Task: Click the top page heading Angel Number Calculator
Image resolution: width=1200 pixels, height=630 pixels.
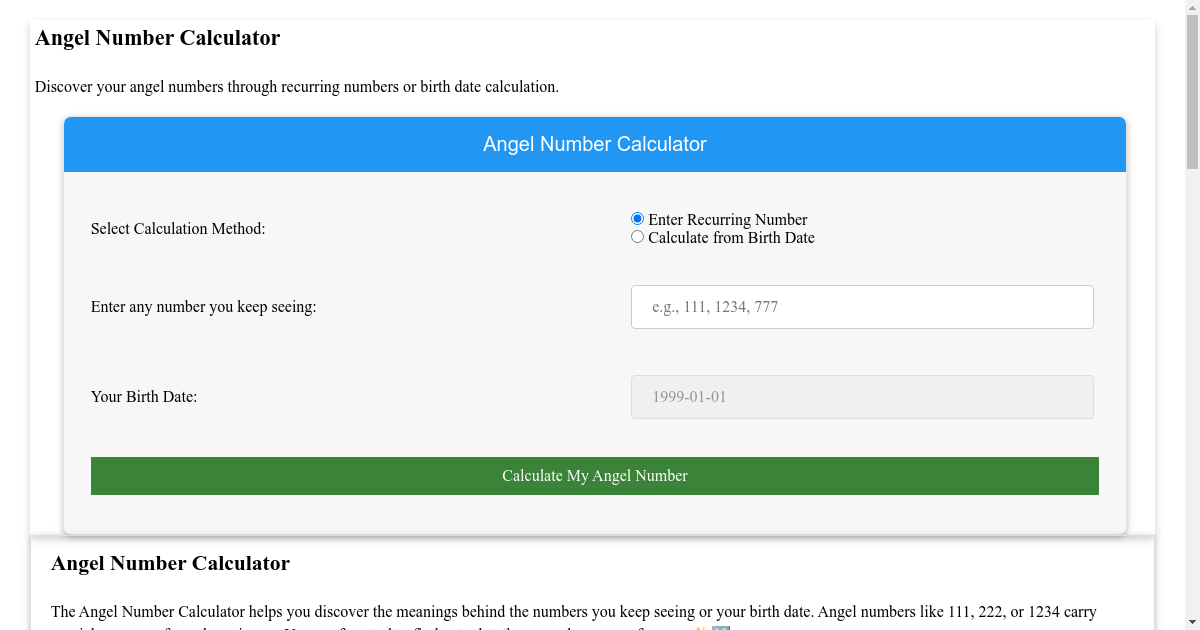Action: point(157,38)
